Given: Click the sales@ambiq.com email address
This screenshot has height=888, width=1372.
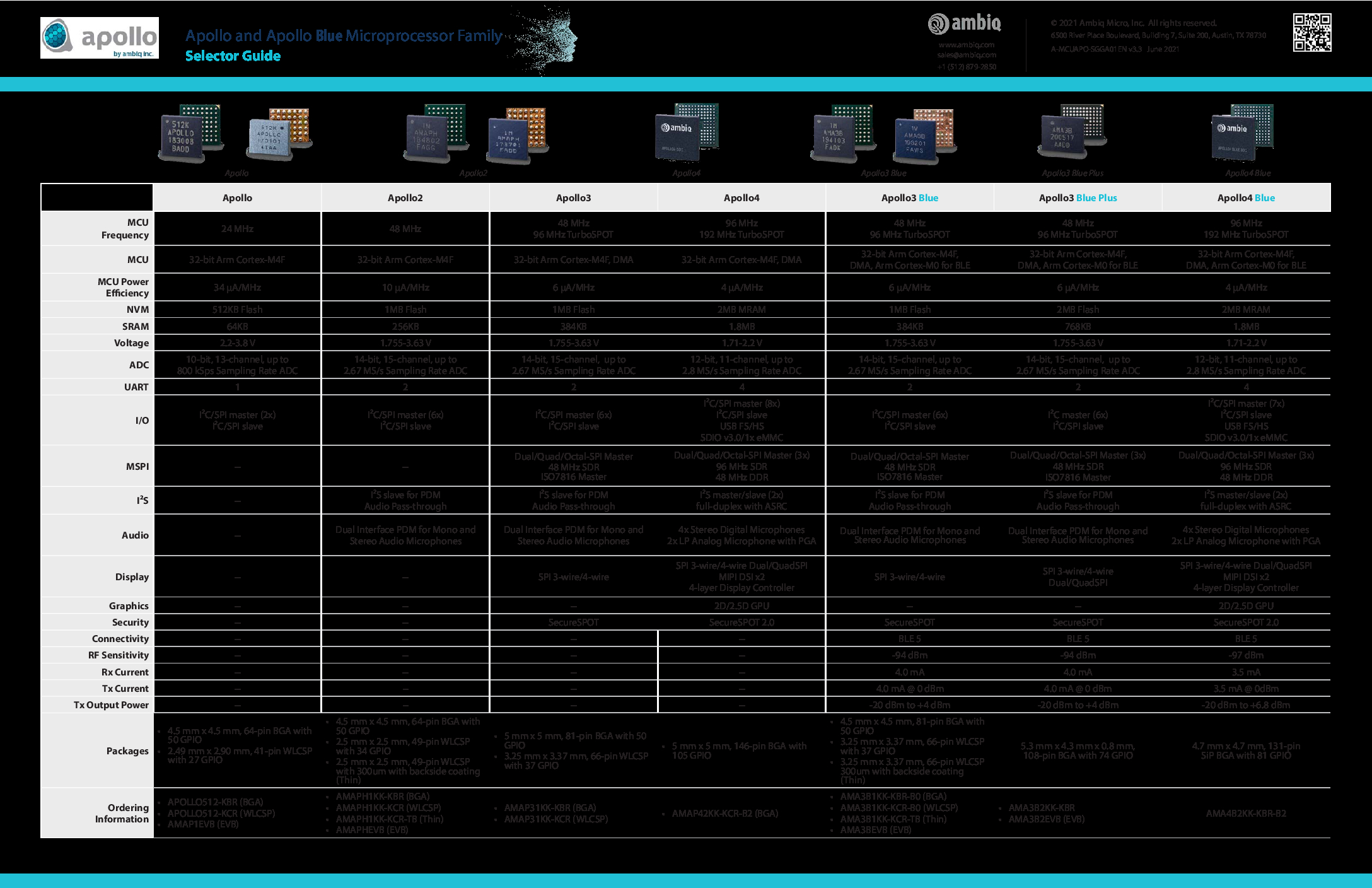Looking at the screenshot, I should click(x=966, y=56).
